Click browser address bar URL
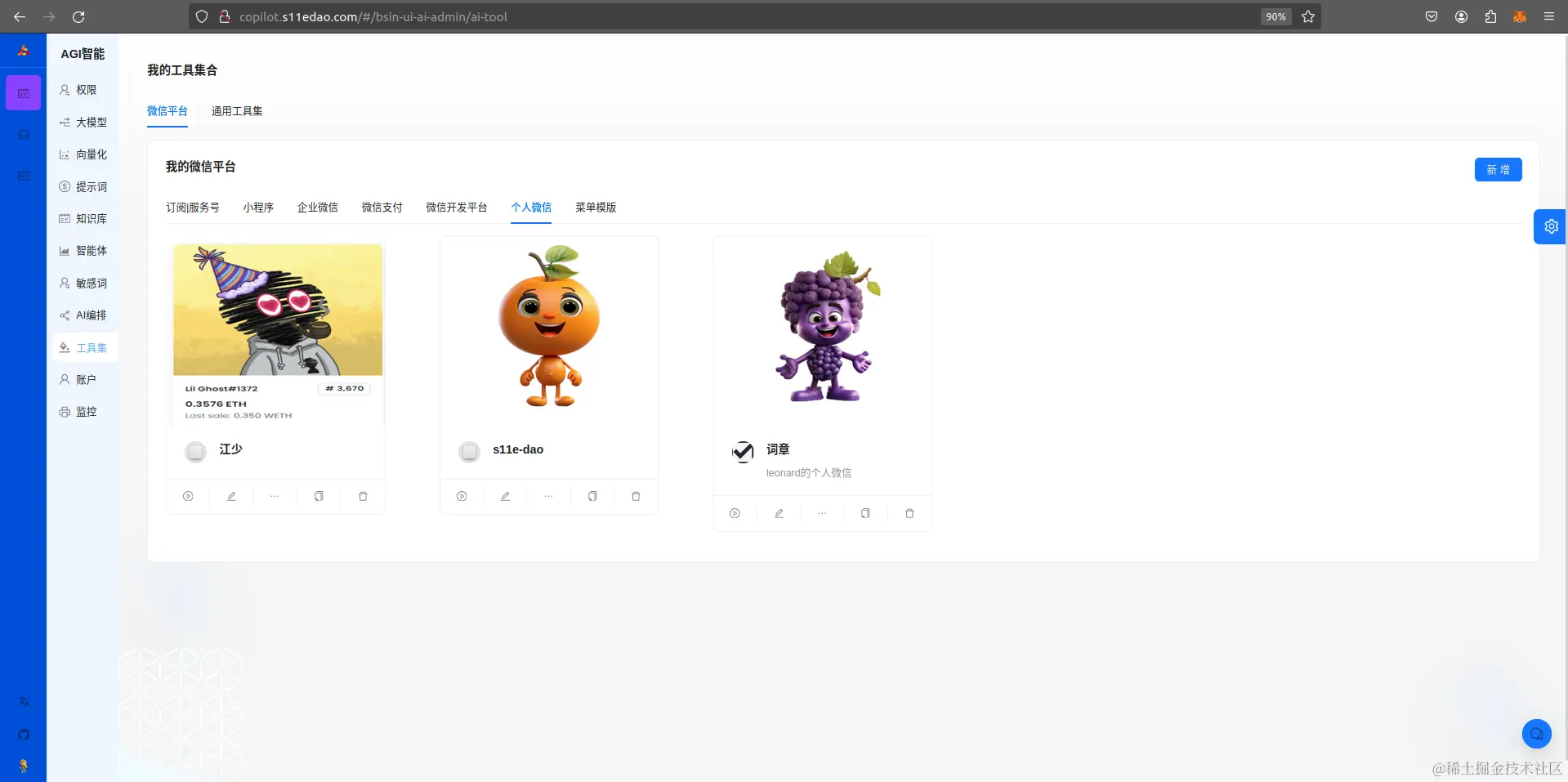1568x782 pixels. (373, 16)
